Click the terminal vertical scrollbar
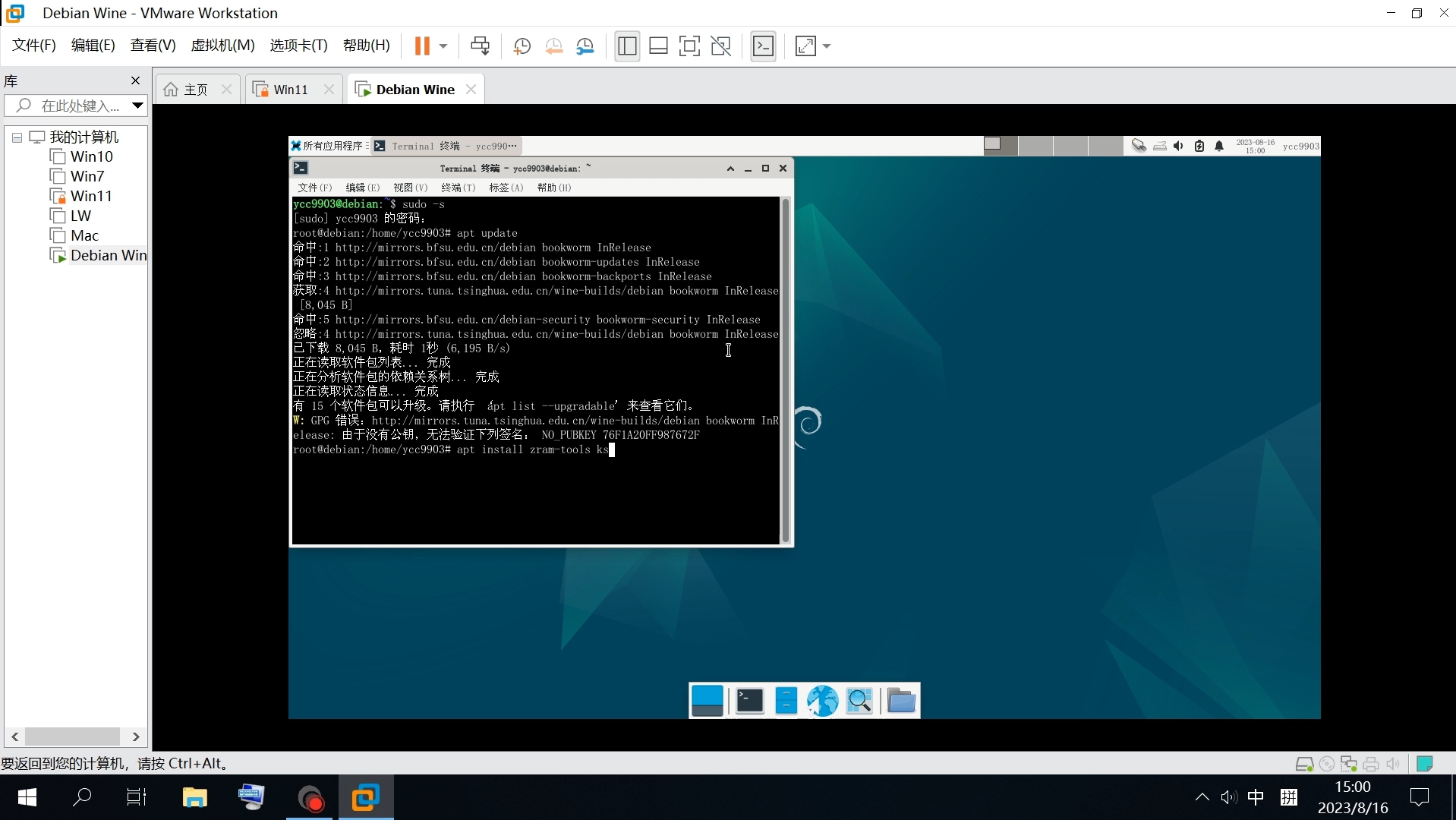1456x820 pixels. pos(786,370)
